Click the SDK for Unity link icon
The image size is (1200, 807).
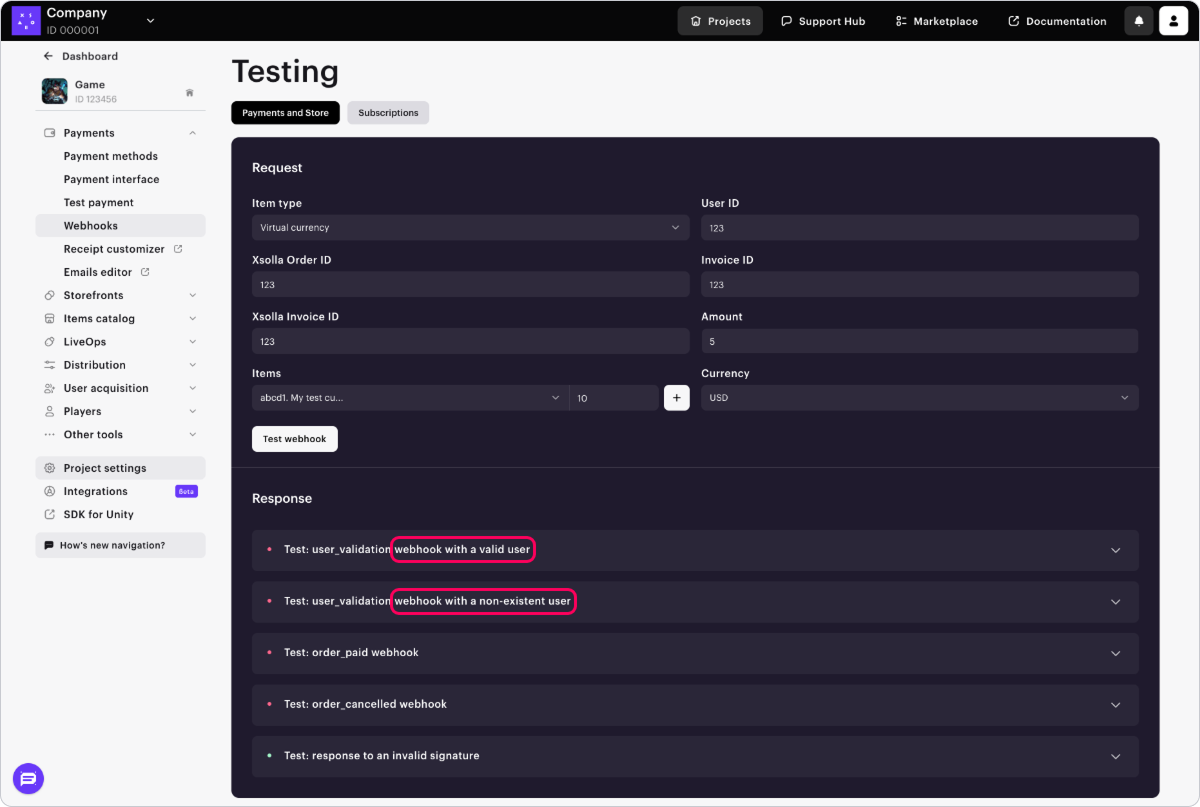point(49,514)
